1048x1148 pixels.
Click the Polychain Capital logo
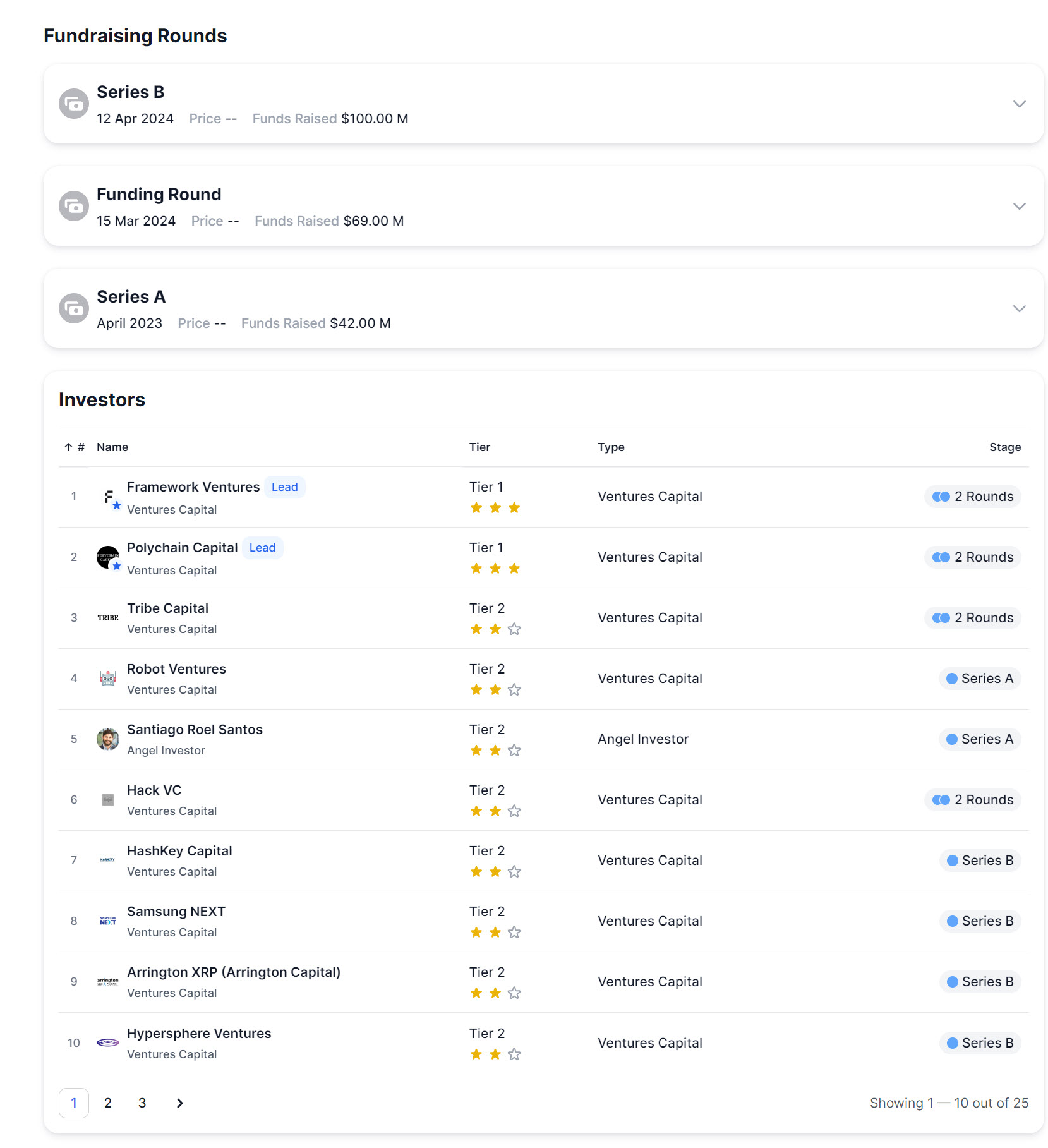(108, 557)
